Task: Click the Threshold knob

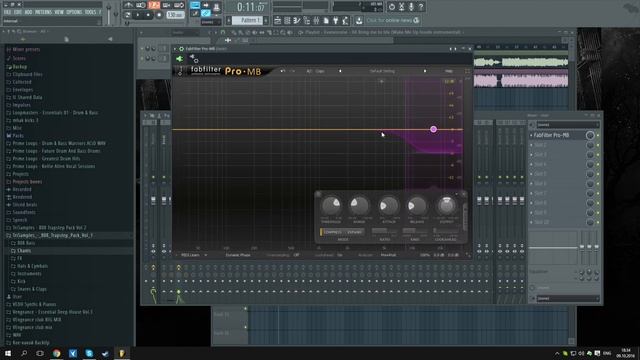Action: coord(331,205)
